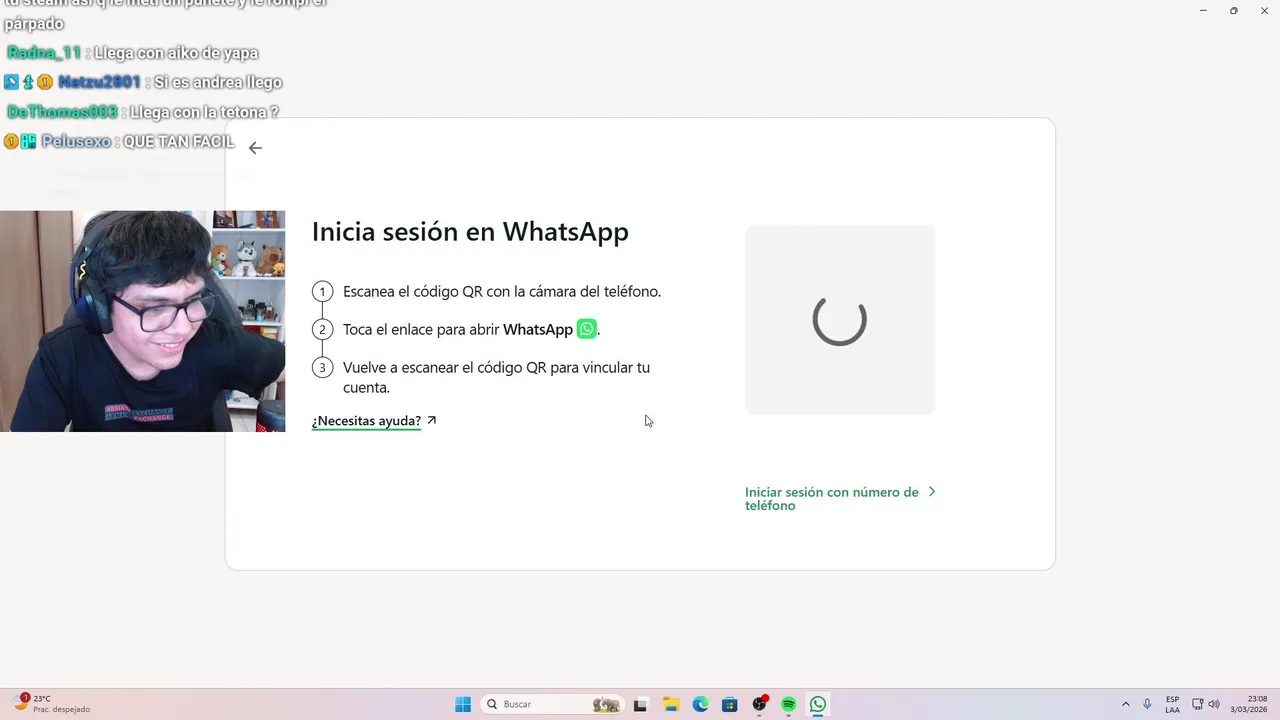Click the green WhatsApp logo in step 2
This screenshot has height=720, width=1280.
click(x=587, y=329)
